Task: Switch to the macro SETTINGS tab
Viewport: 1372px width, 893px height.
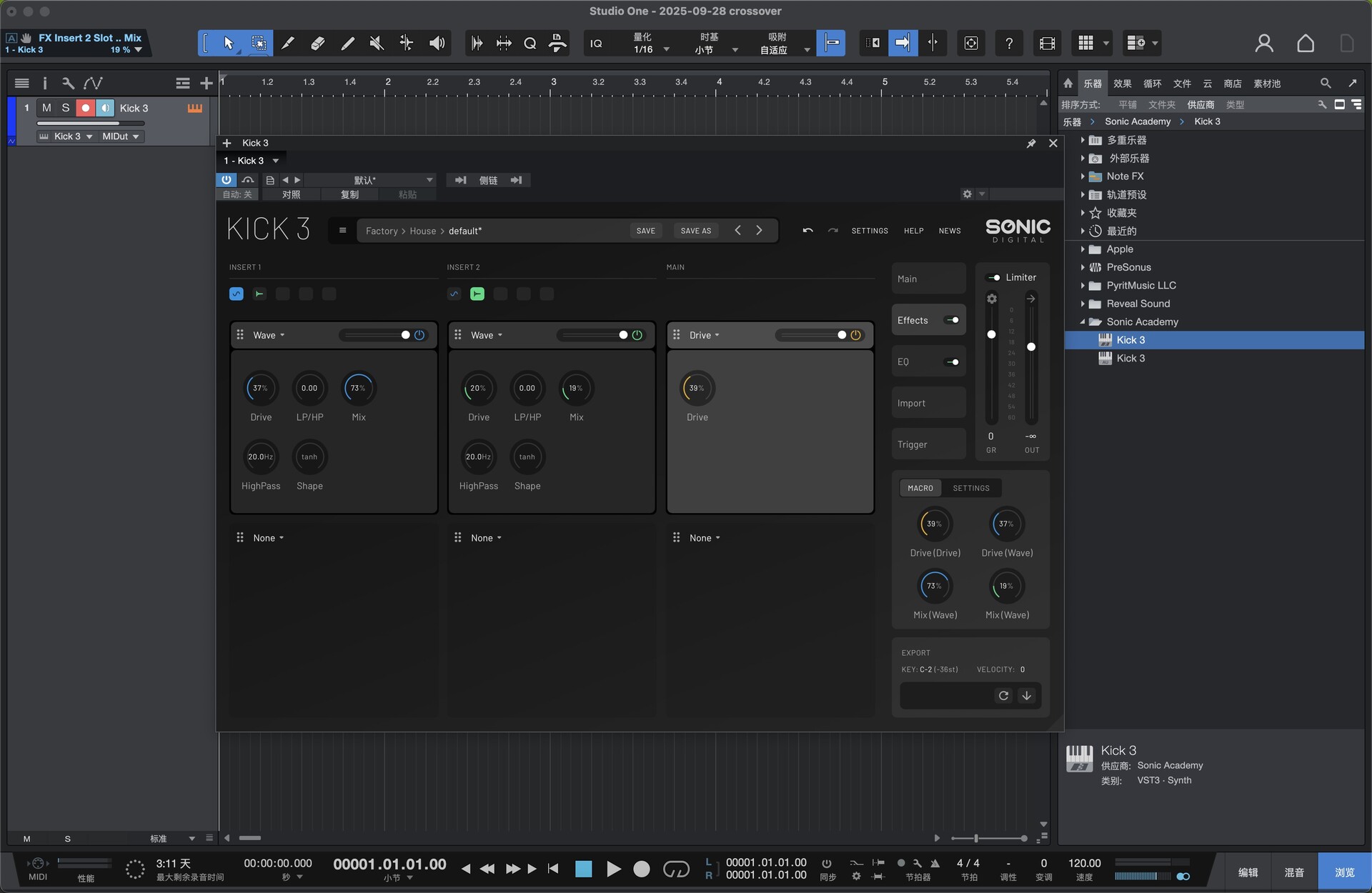Action: pyautogui.click(x=971, y=488)
